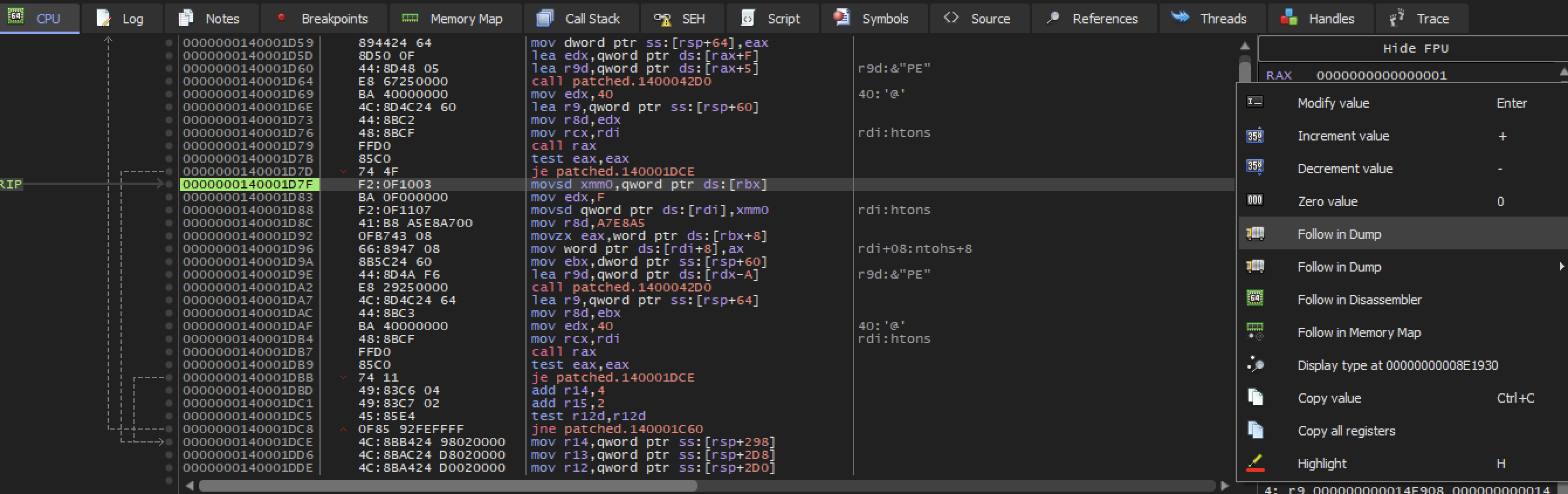
Task: Click the Highlight marker icon
Action: coord(1254,463)
